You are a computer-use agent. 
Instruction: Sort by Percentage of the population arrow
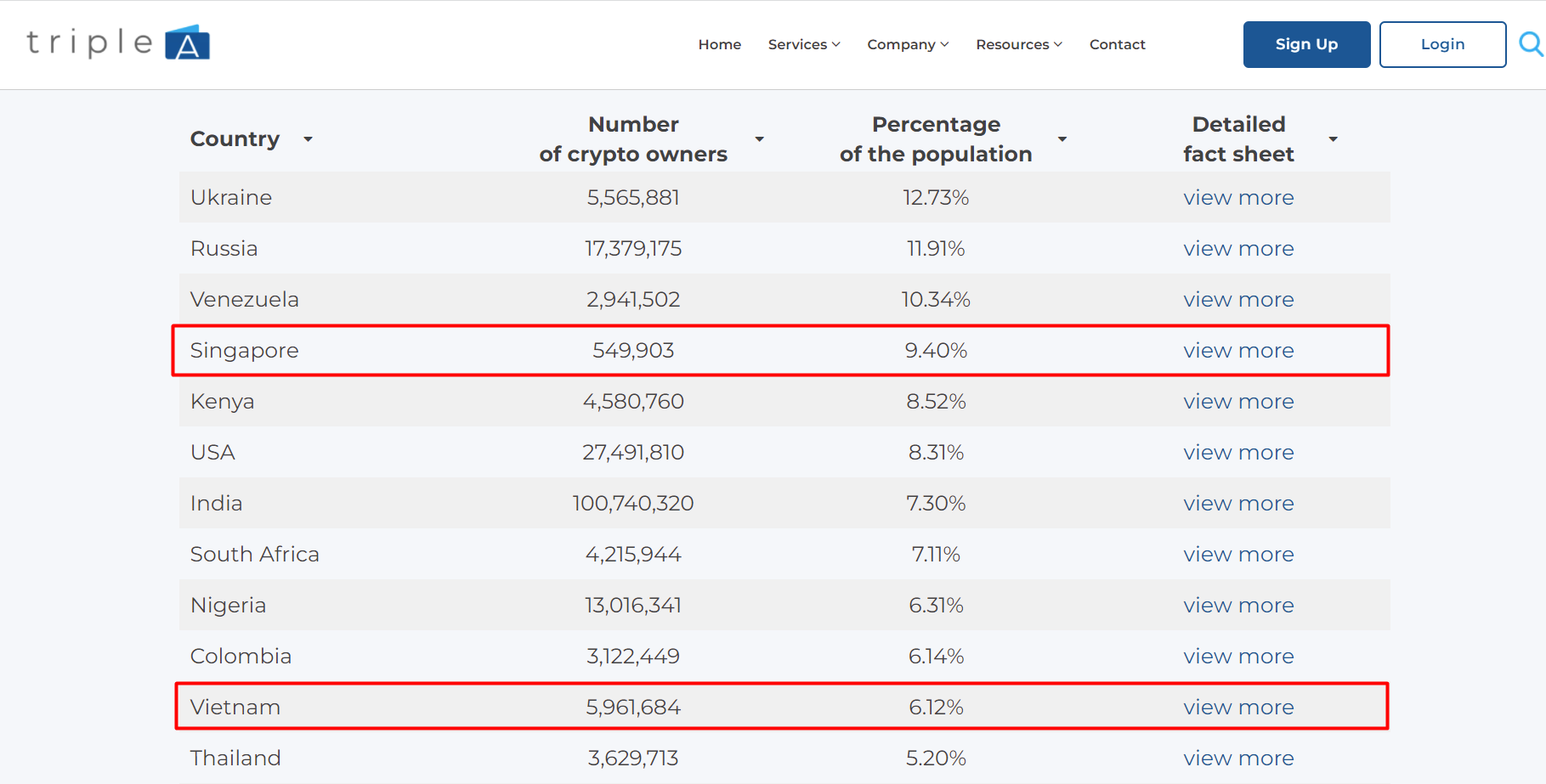(1062, 139)
